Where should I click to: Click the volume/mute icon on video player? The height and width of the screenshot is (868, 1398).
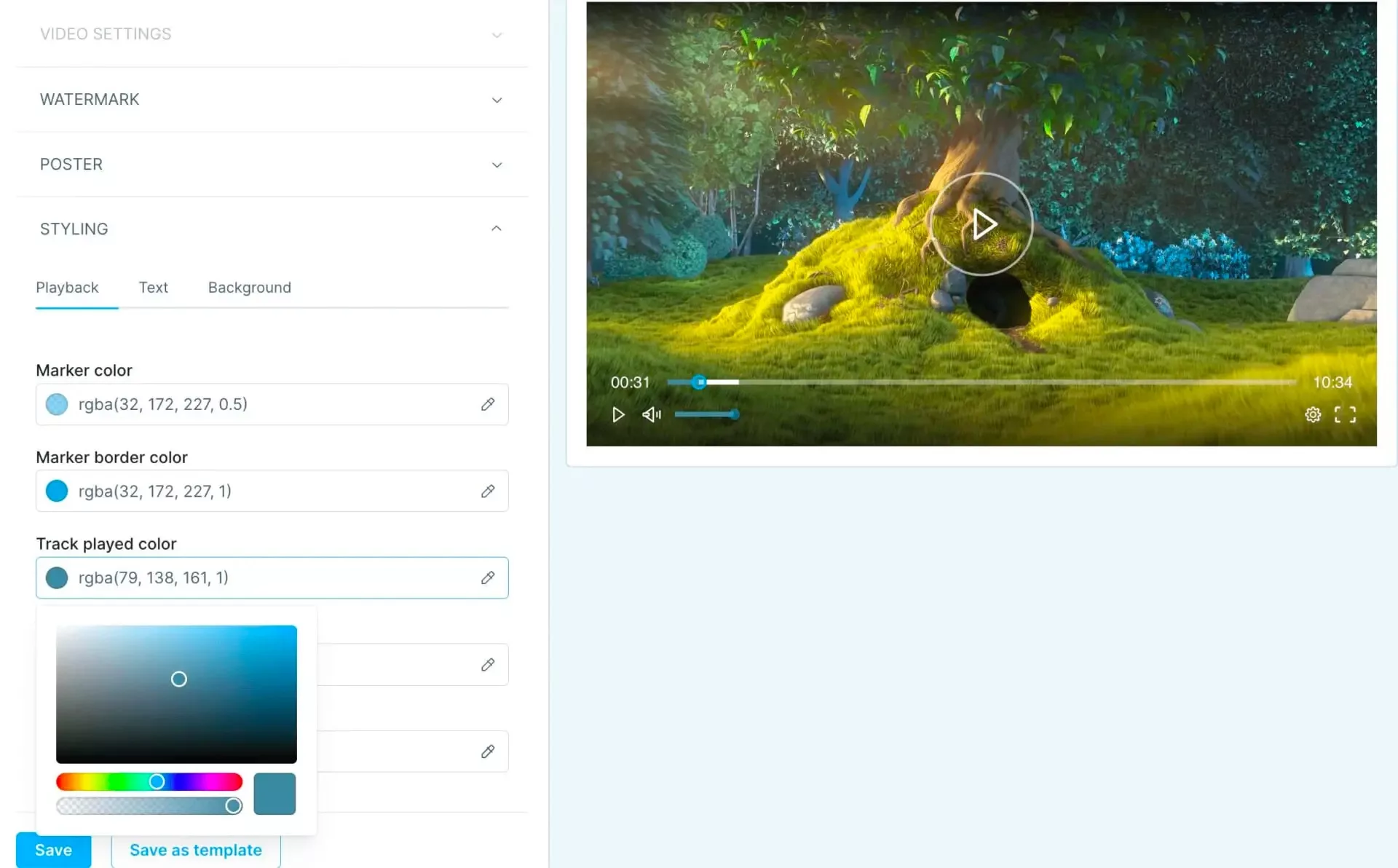click(x=650, y=414)
